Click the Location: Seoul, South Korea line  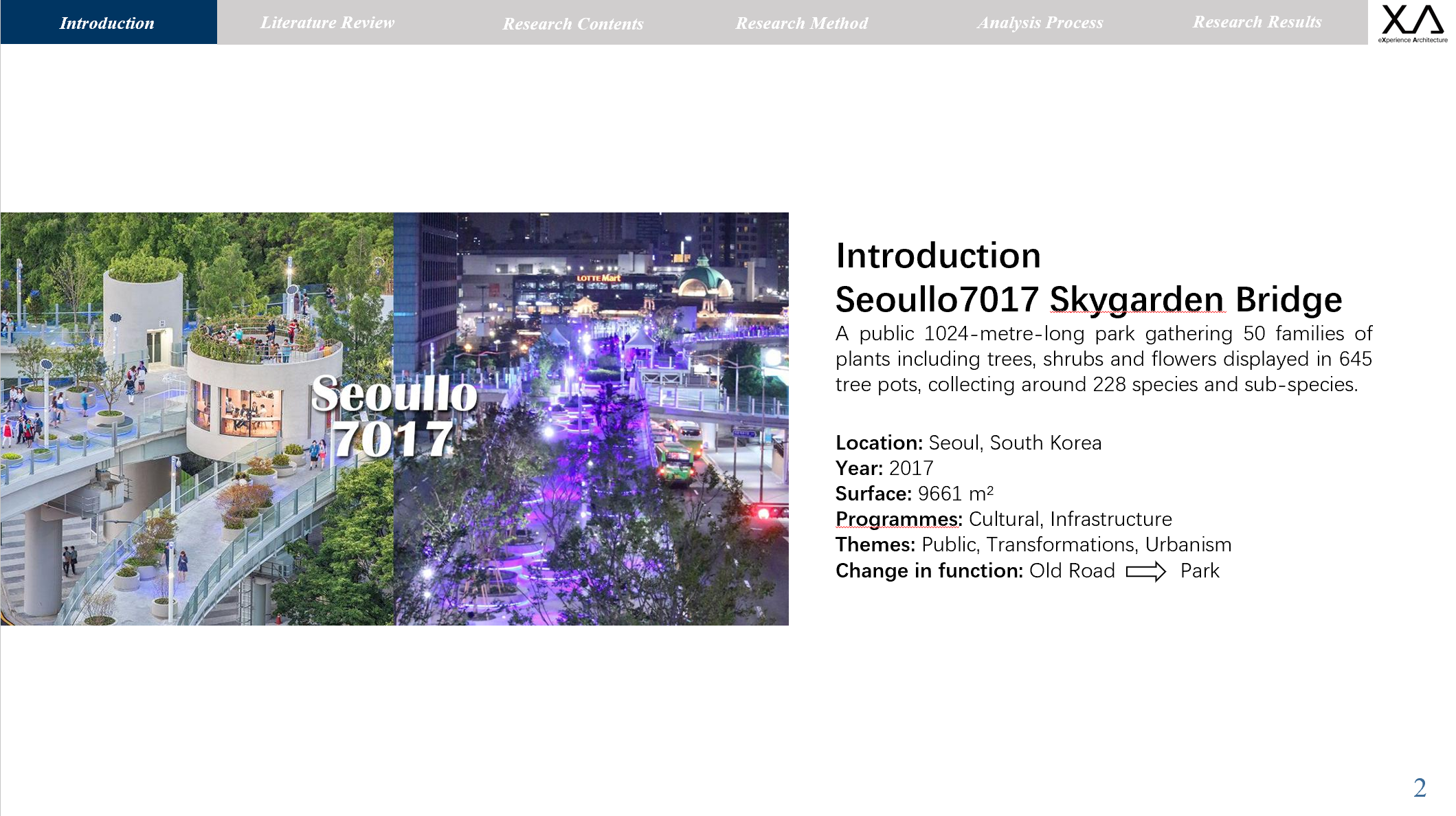[x=967, y=443]
